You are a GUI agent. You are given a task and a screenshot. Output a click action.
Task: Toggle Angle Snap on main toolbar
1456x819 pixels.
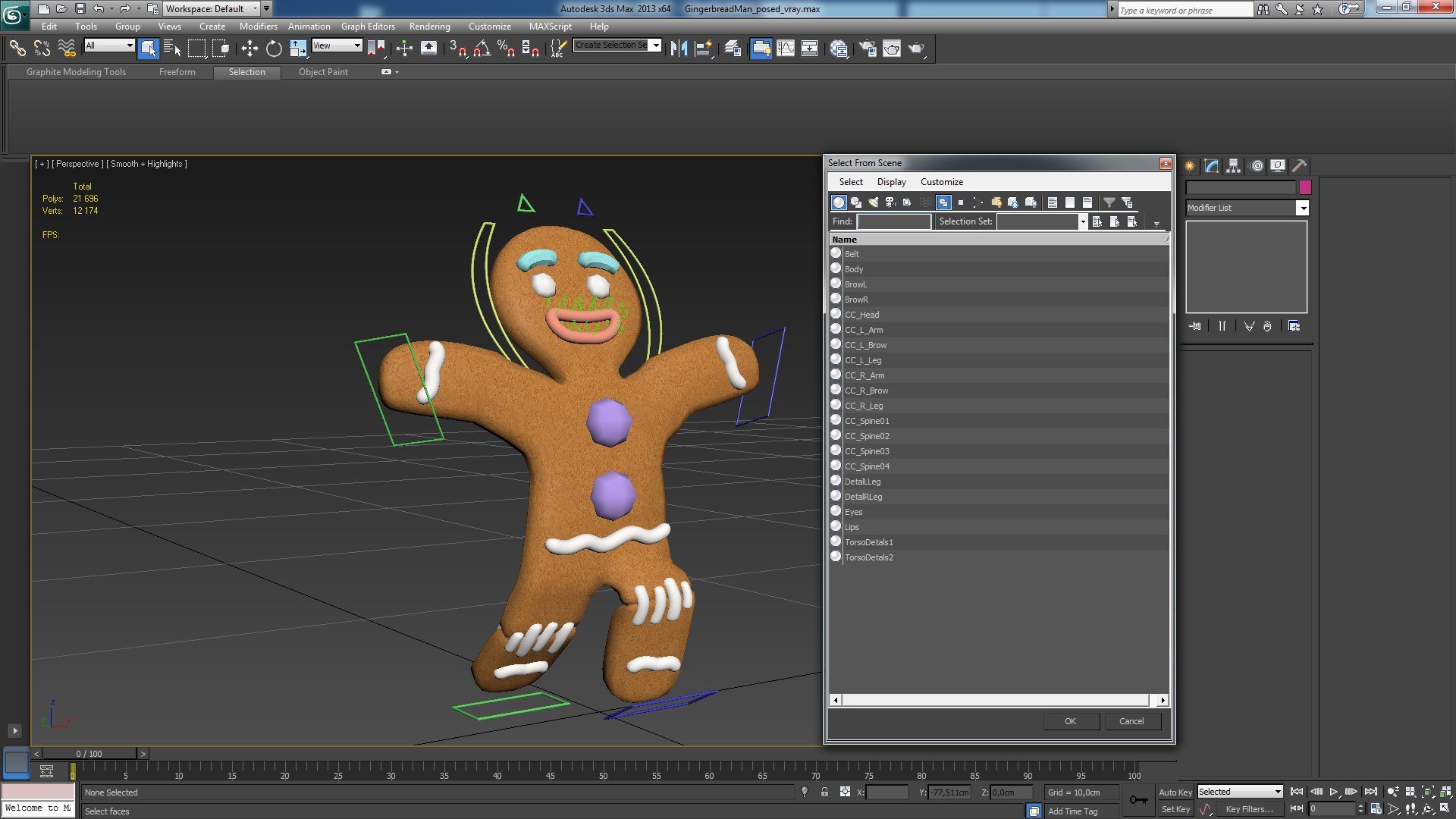[x=482, y=49]
